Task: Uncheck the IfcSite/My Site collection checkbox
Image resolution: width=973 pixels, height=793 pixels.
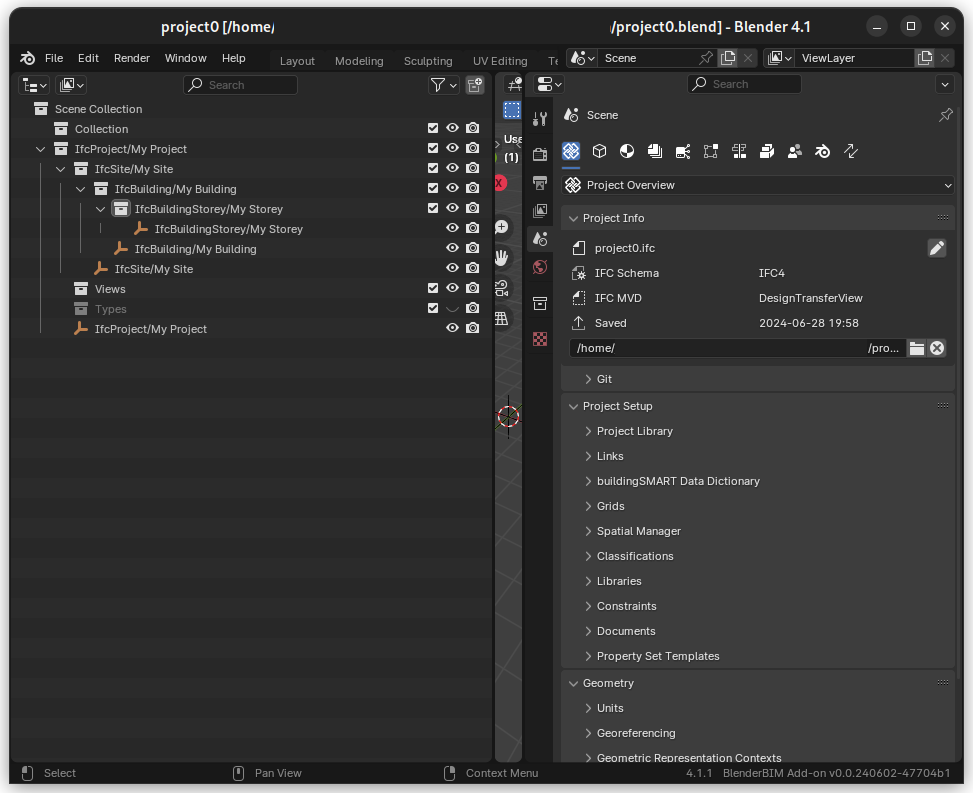Action: [433, 169]
